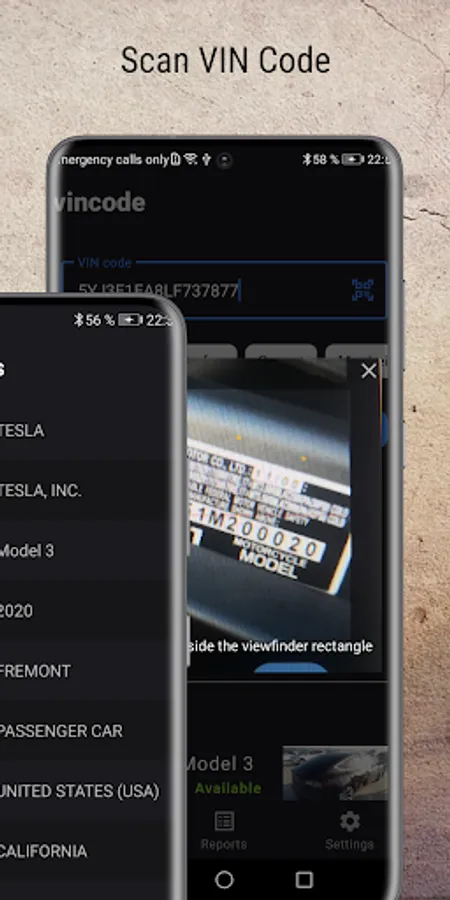This screenshot has height=900, width=450.
Task: Select the TESLA, INC. manufacturer row
Action: tap(85, 491)
